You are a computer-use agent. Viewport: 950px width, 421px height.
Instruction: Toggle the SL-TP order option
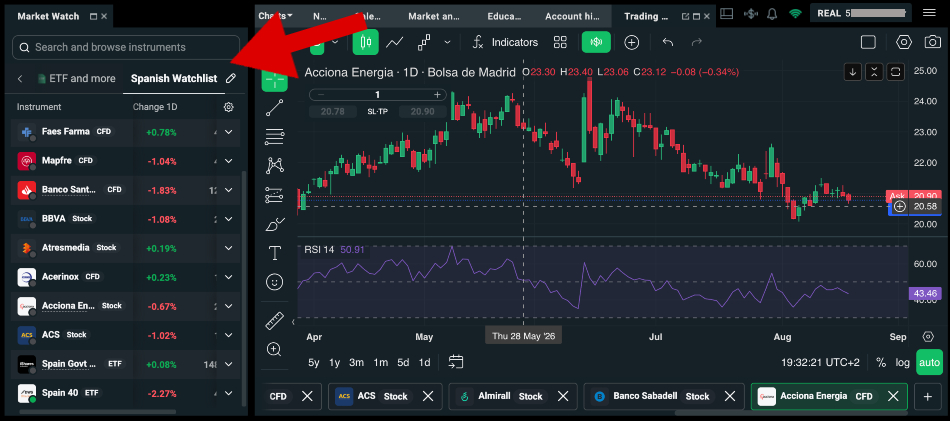(378, 111)
